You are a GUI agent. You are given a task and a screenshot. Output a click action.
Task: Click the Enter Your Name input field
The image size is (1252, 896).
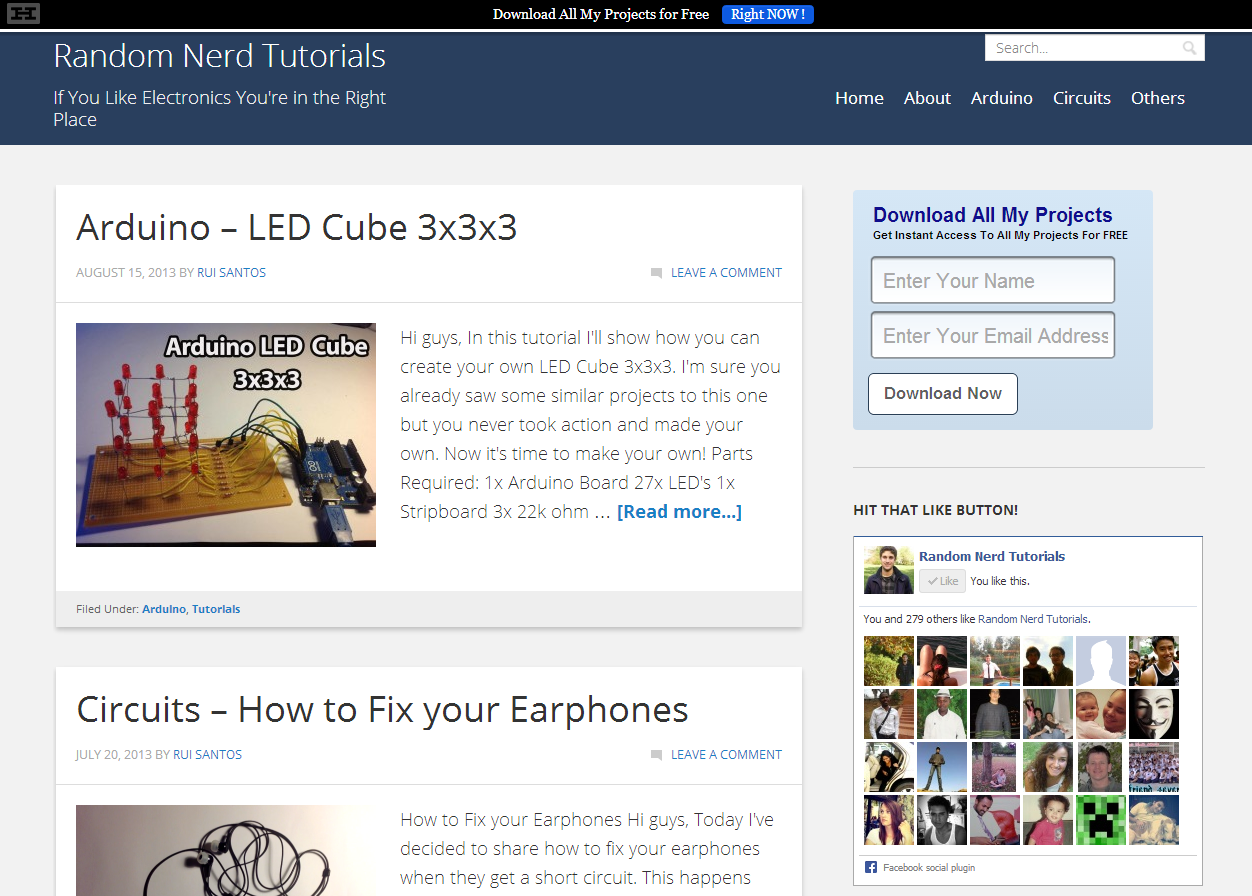tap(992, 280)
